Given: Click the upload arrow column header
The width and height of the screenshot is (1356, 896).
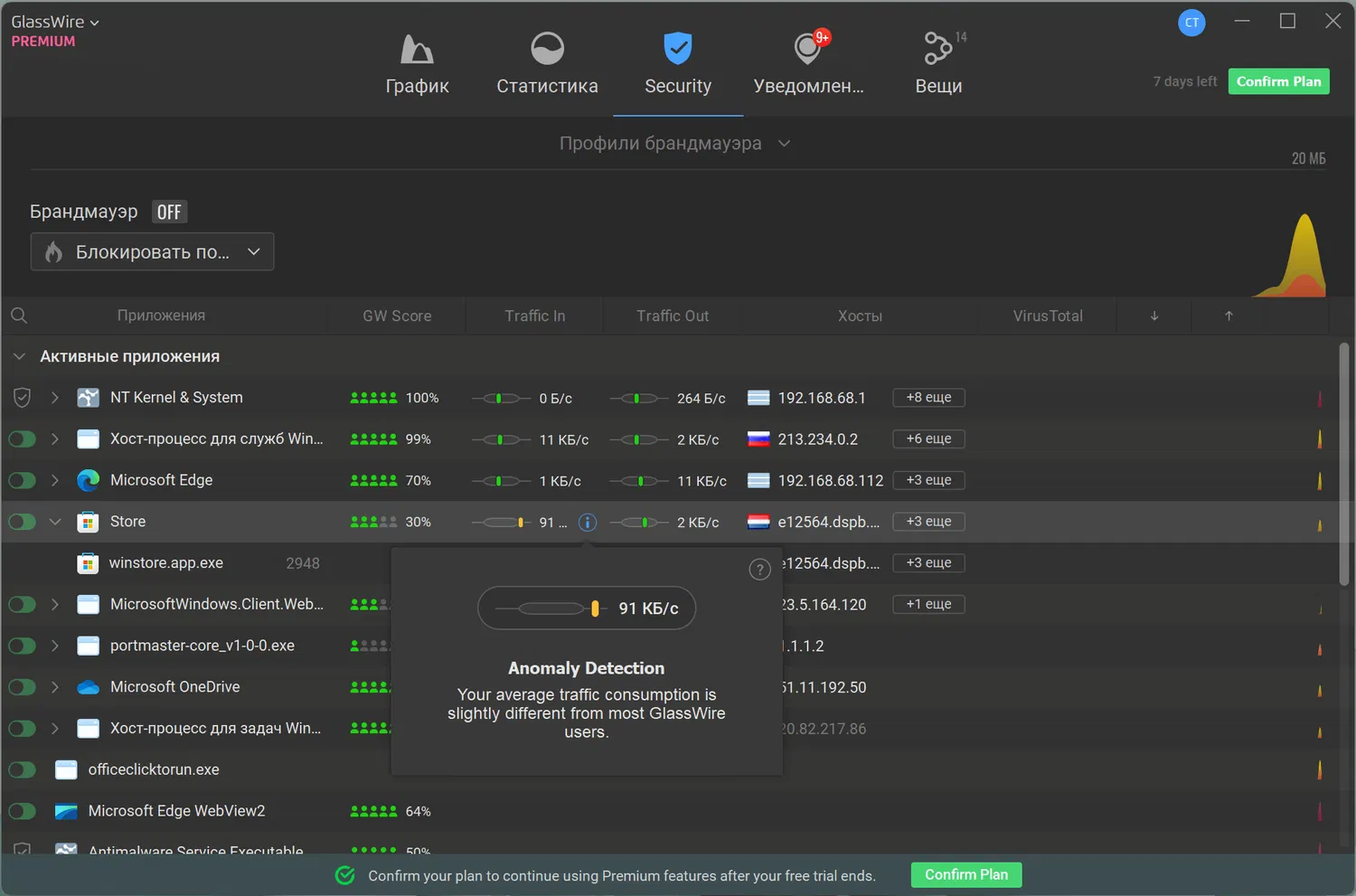Looking at the screenshot, I should (1229, 316).
